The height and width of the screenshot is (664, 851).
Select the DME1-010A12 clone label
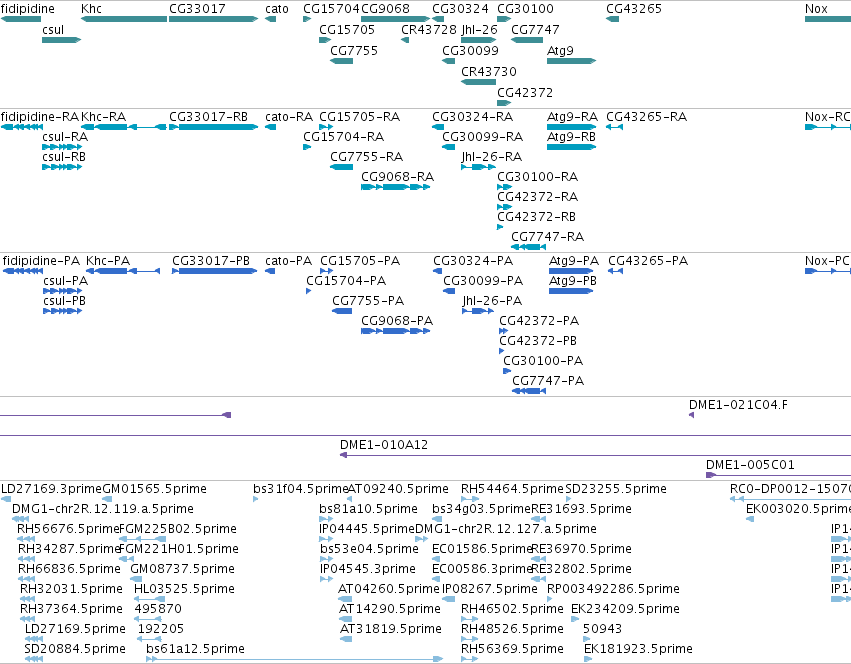click(384, 445)
